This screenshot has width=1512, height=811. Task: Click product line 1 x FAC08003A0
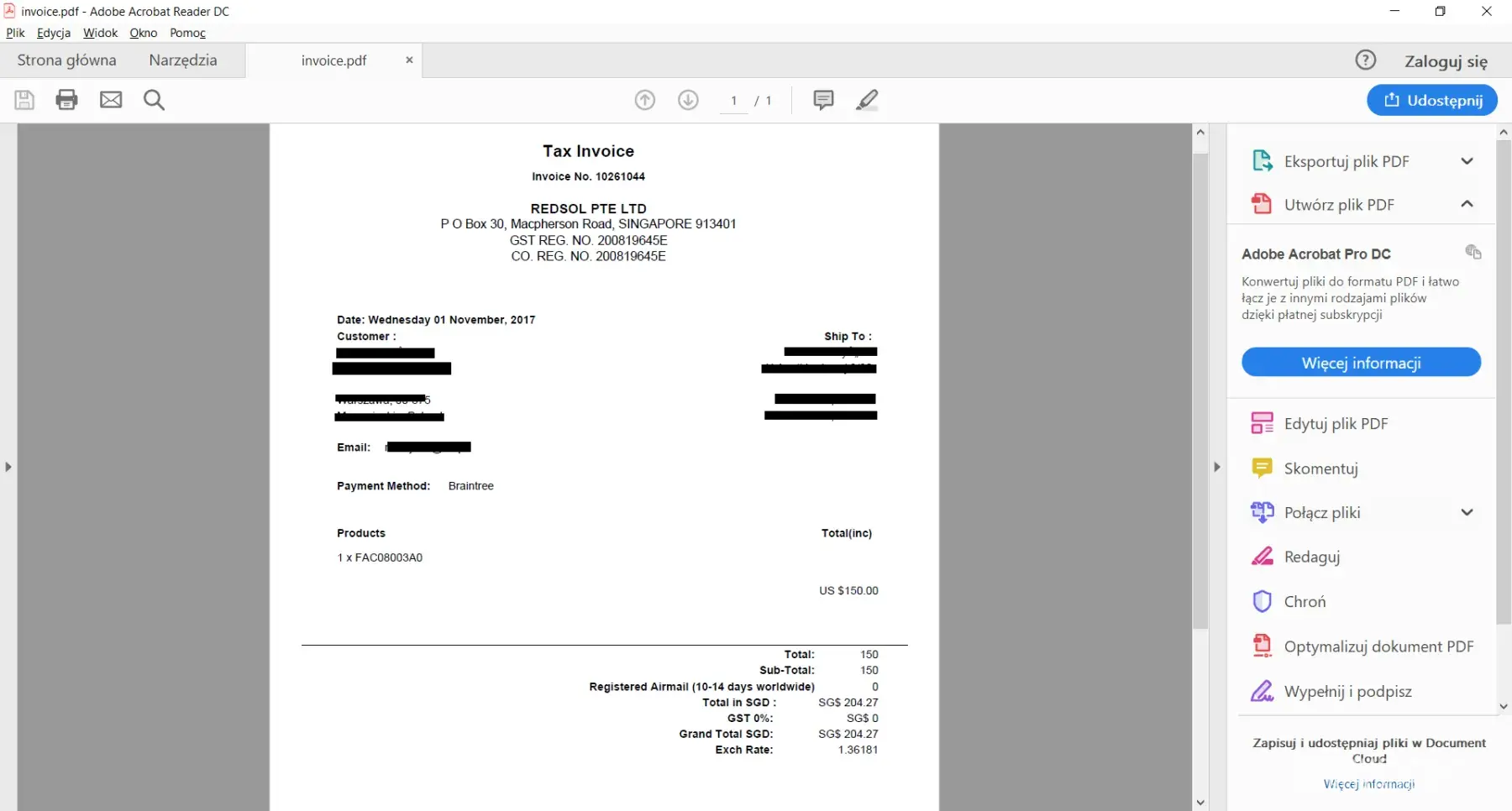coord(380,557)
